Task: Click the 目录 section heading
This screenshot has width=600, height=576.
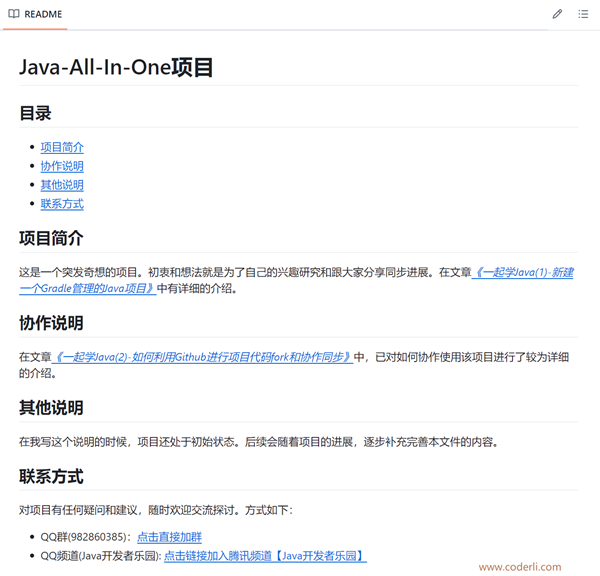Action: [35, 113]
